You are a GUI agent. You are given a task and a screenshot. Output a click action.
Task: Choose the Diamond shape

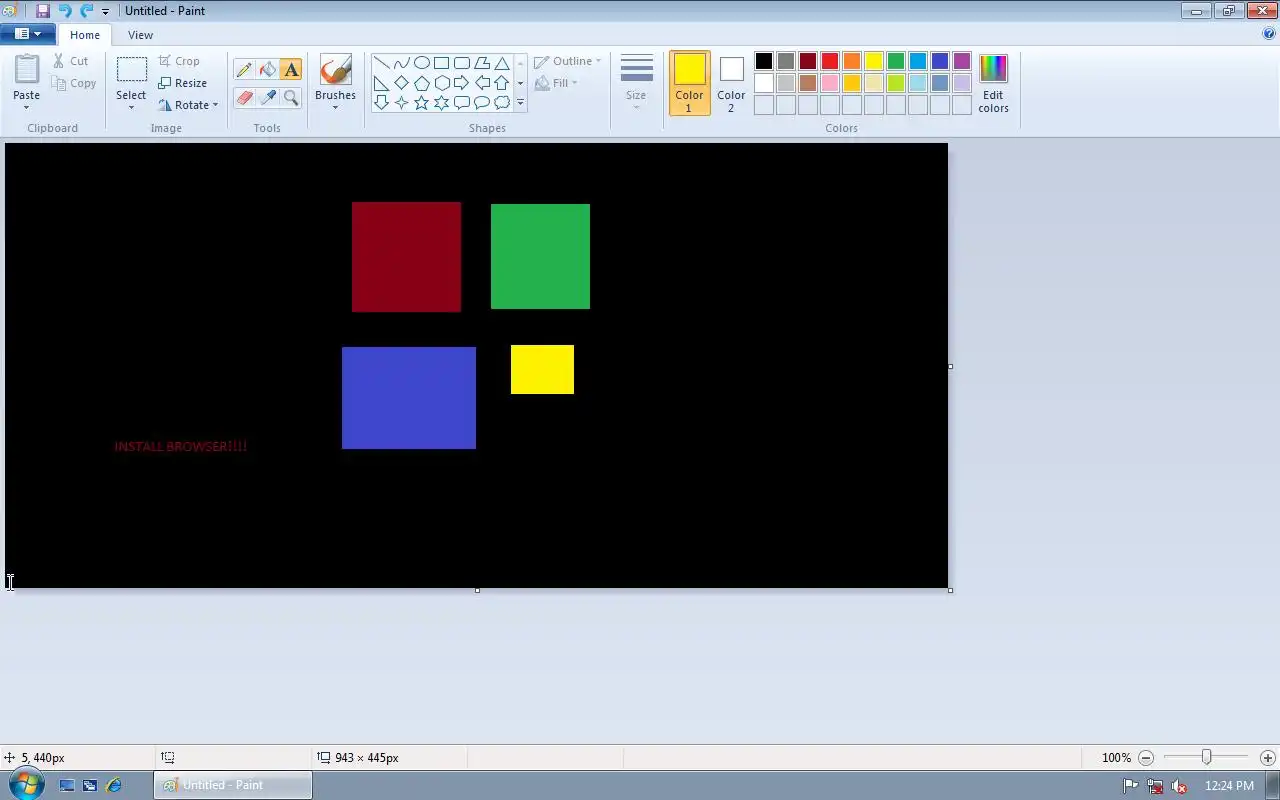(402, 83)
